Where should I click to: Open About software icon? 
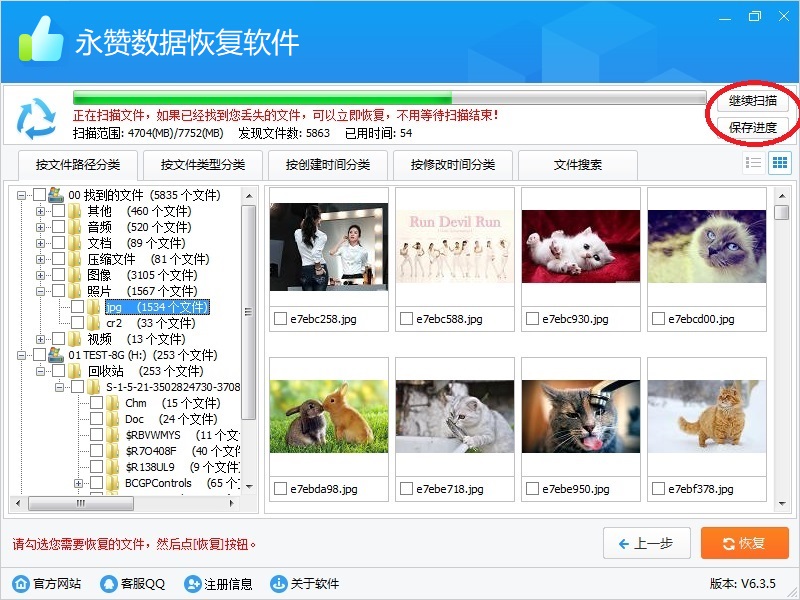coord(279,584)
